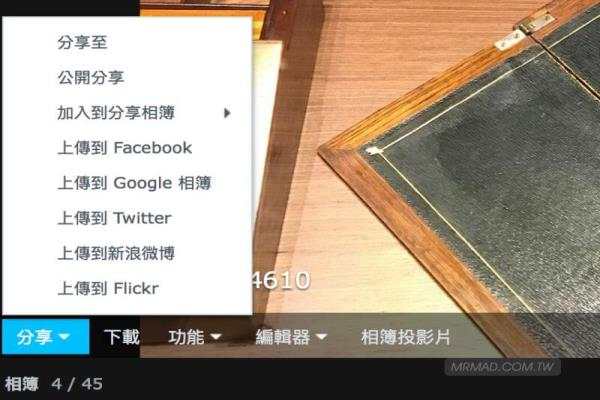
Task: Click the arrow next to 功能
Action: coord(216,337)
